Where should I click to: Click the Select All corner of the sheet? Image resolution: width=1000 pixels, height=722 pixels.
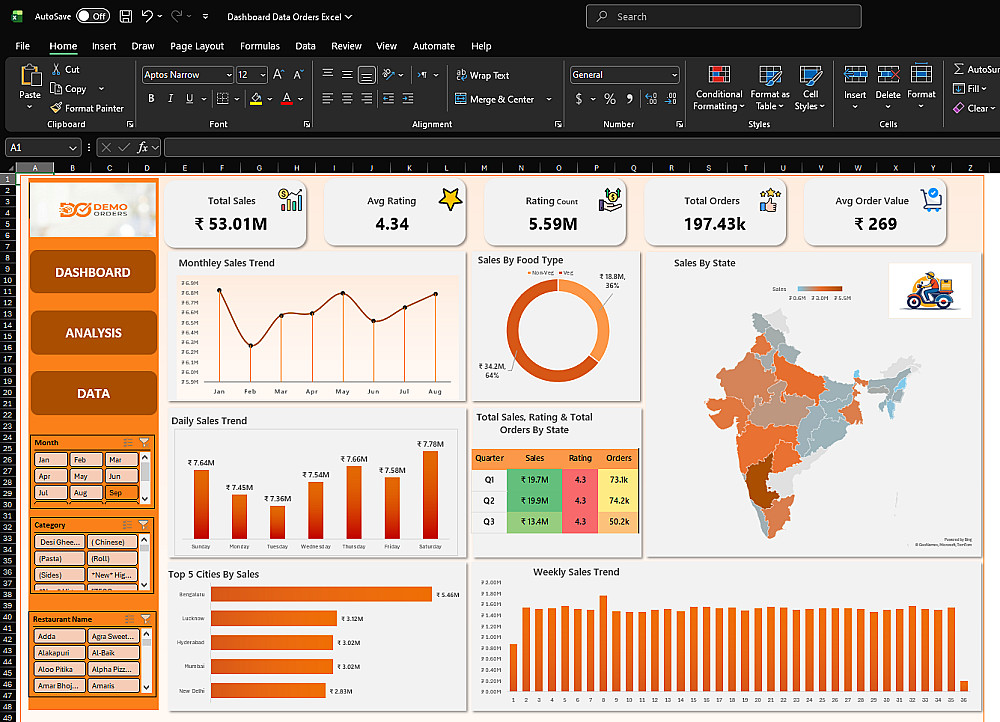(8, 168)
